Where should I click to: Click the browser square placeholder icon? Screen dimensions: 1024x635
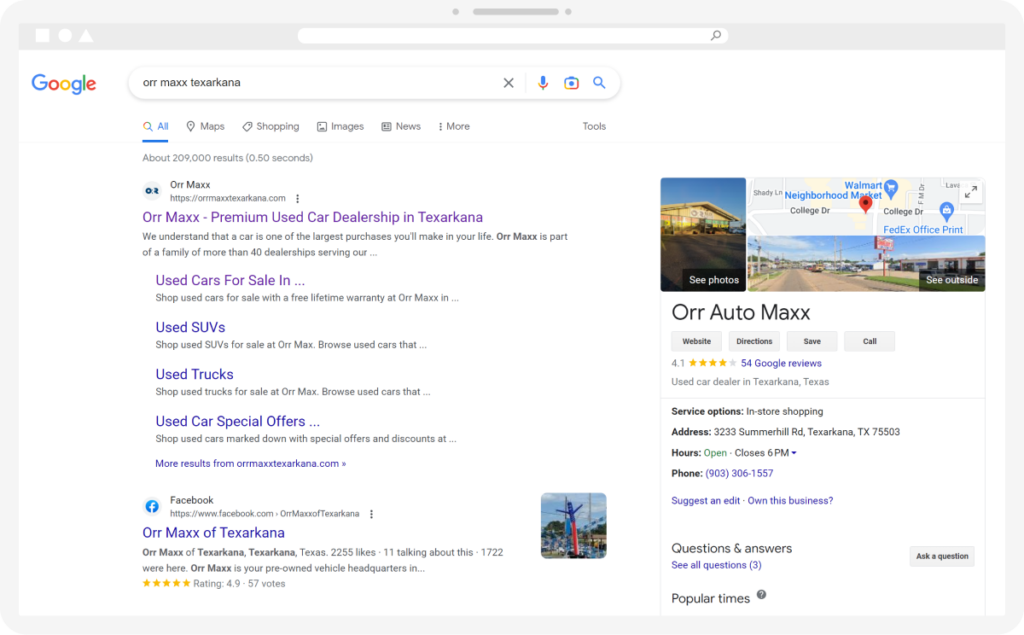click(x=42, y=35)
